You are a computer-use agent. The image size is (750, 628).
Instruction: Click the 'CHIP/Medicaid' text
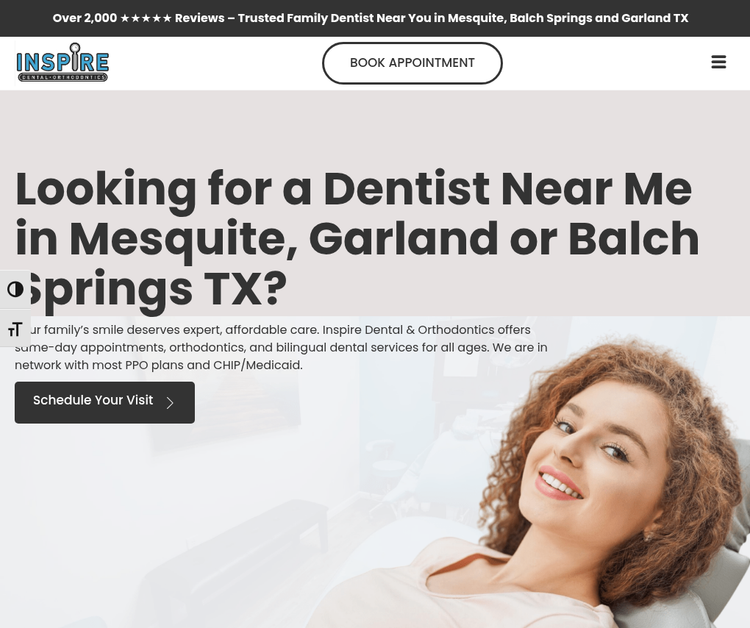tap(257, 365)
